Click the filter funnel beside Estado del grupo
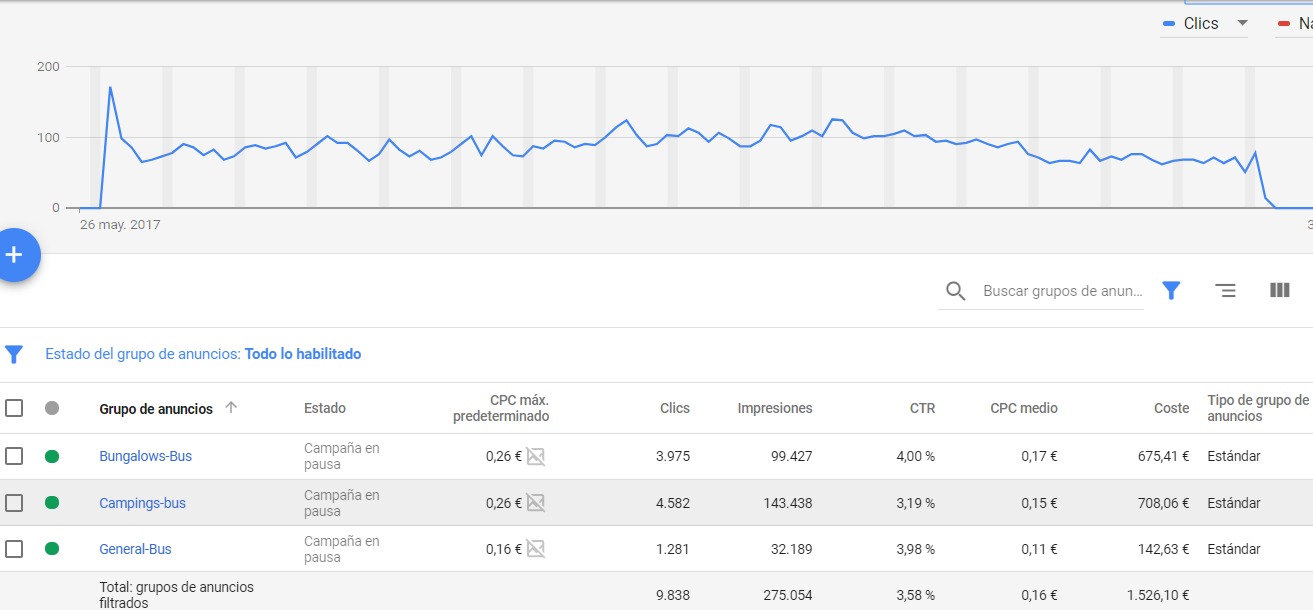The width and height of the screenshot is (1313, 610). coord(14,354)
